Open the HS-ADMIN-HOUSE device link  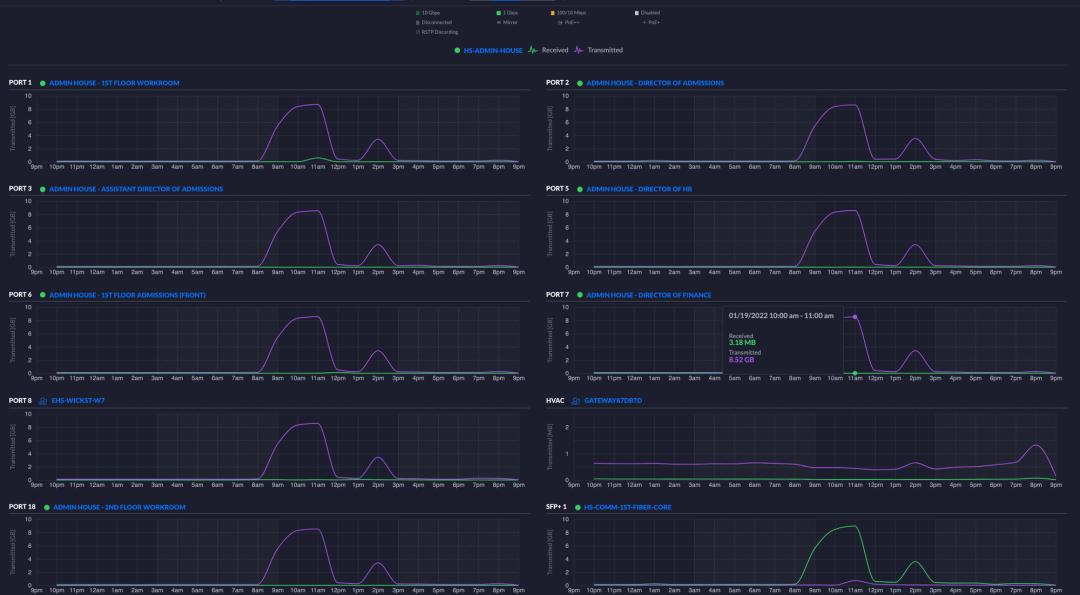click(x=493, y=50)
